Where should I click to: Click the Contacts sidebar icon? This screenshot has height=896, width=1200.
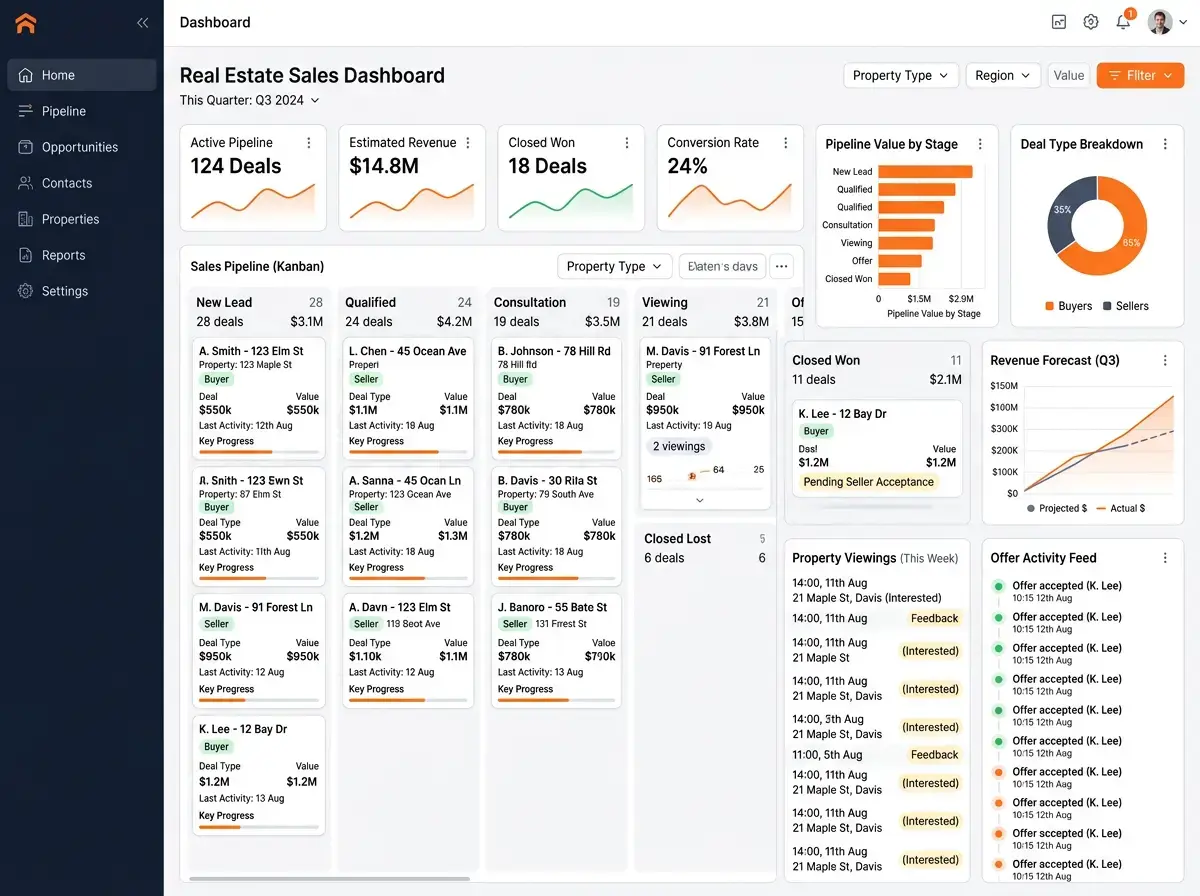pos(26,183)
